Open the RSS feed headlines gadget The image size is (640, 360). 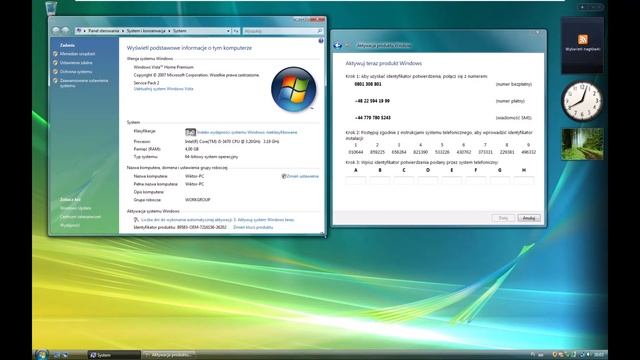point(582,45)
